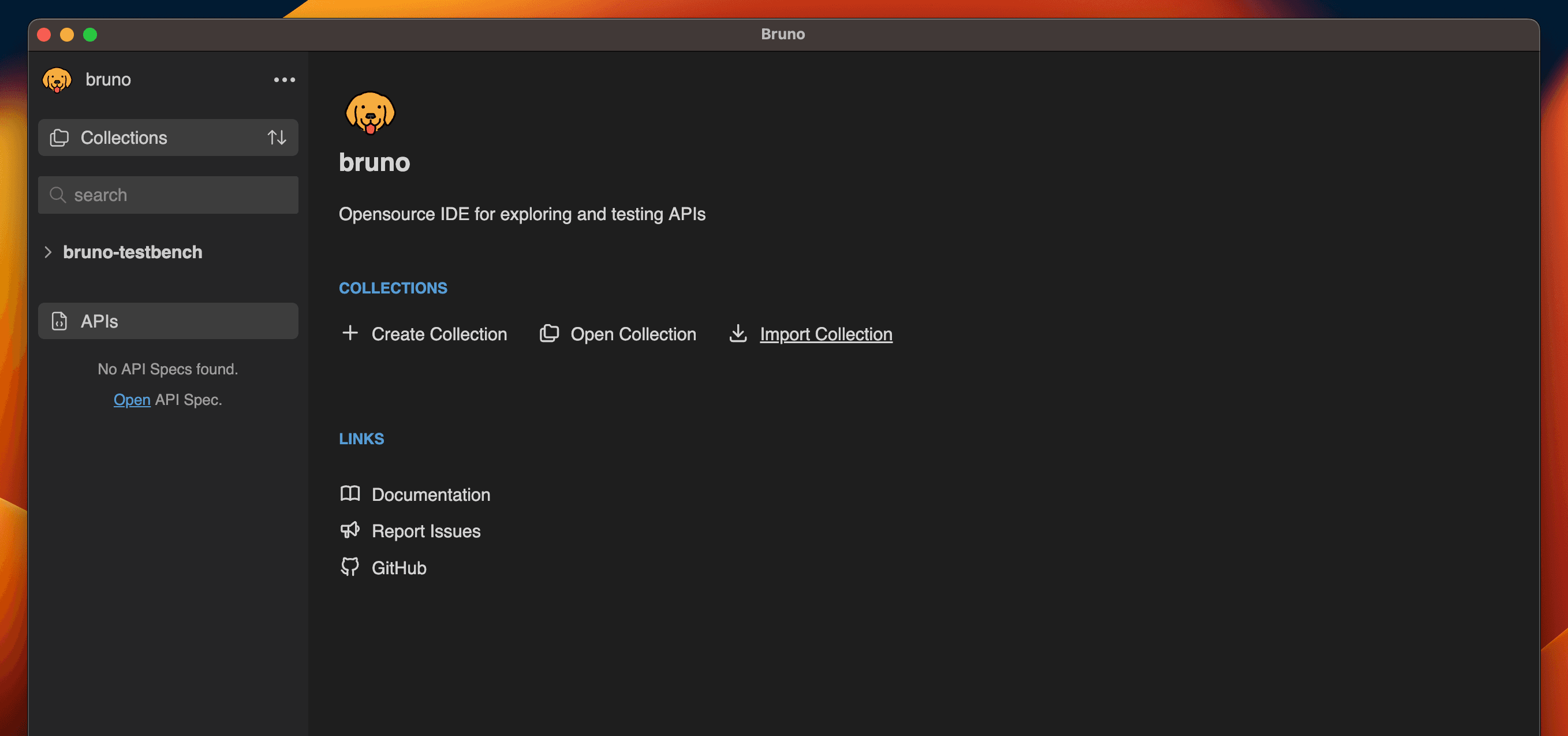The width and height of the screenshot is (1568, 736).
Task: Click the Create Collection button
Action: [x=439, y=334]
